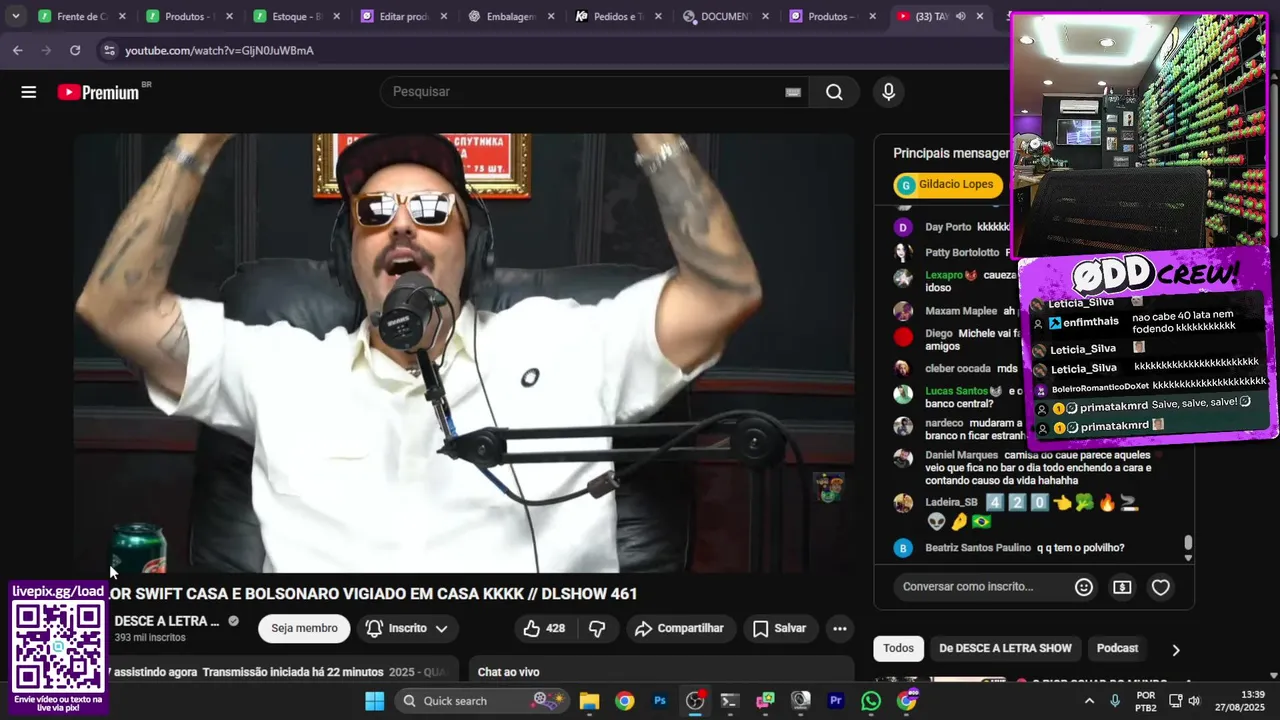Switch to the DOCUMENT tab
Screen dimensions: 1280x720
[726, 16]
